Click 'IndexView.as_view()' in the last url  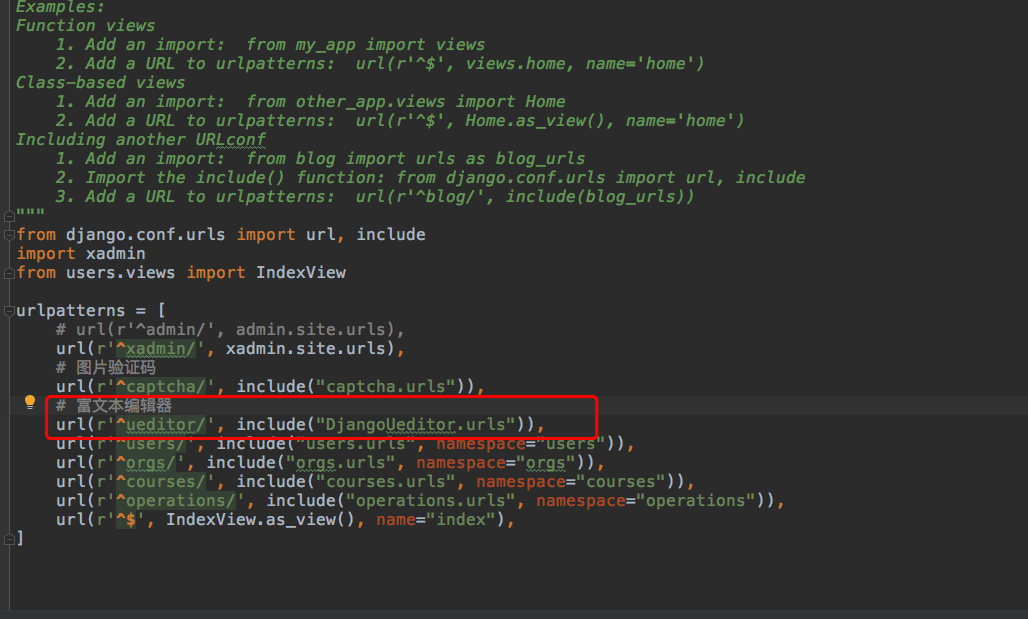tap(260, 520)
